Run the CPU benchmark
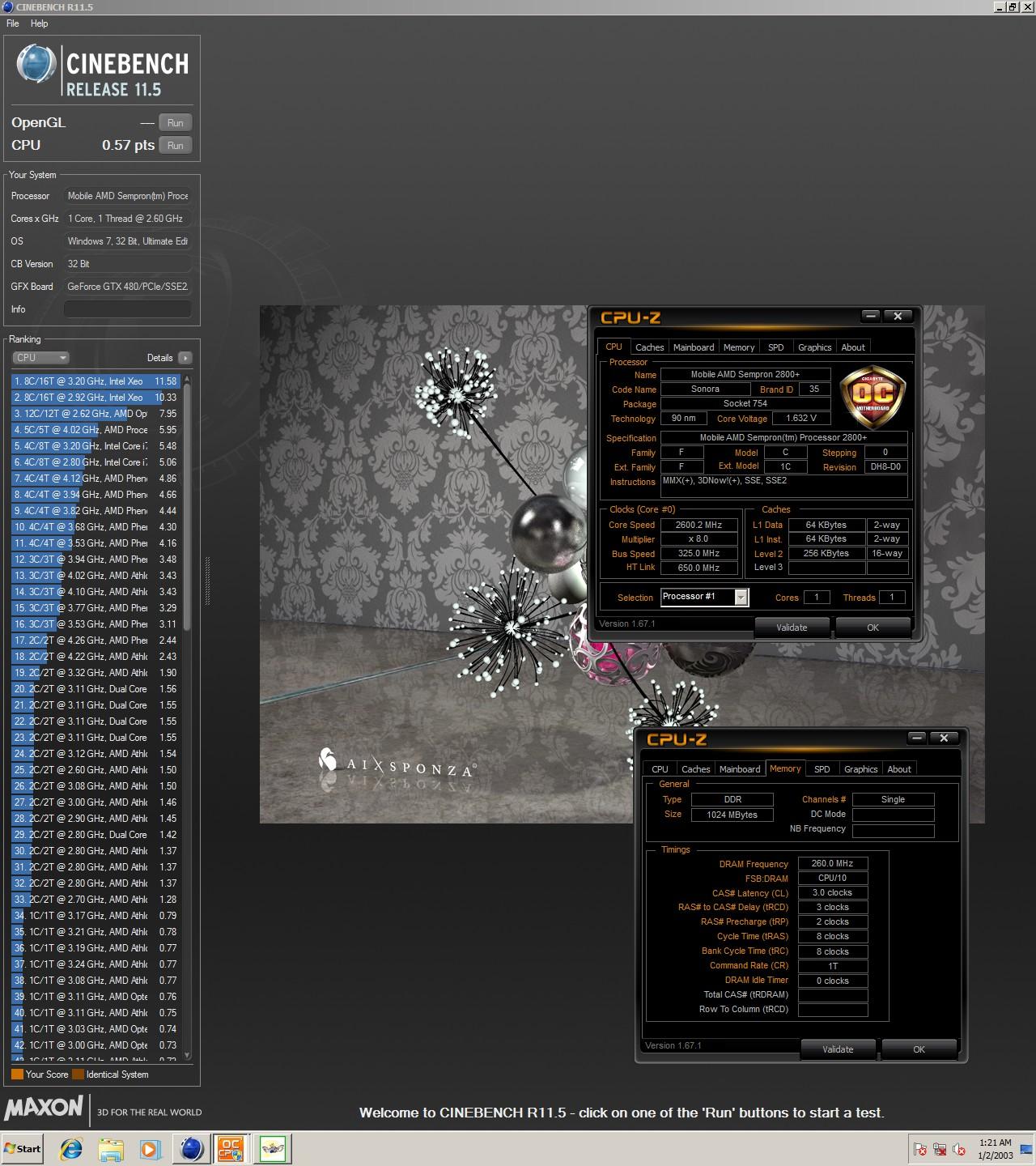 click(x=175, y=145)
